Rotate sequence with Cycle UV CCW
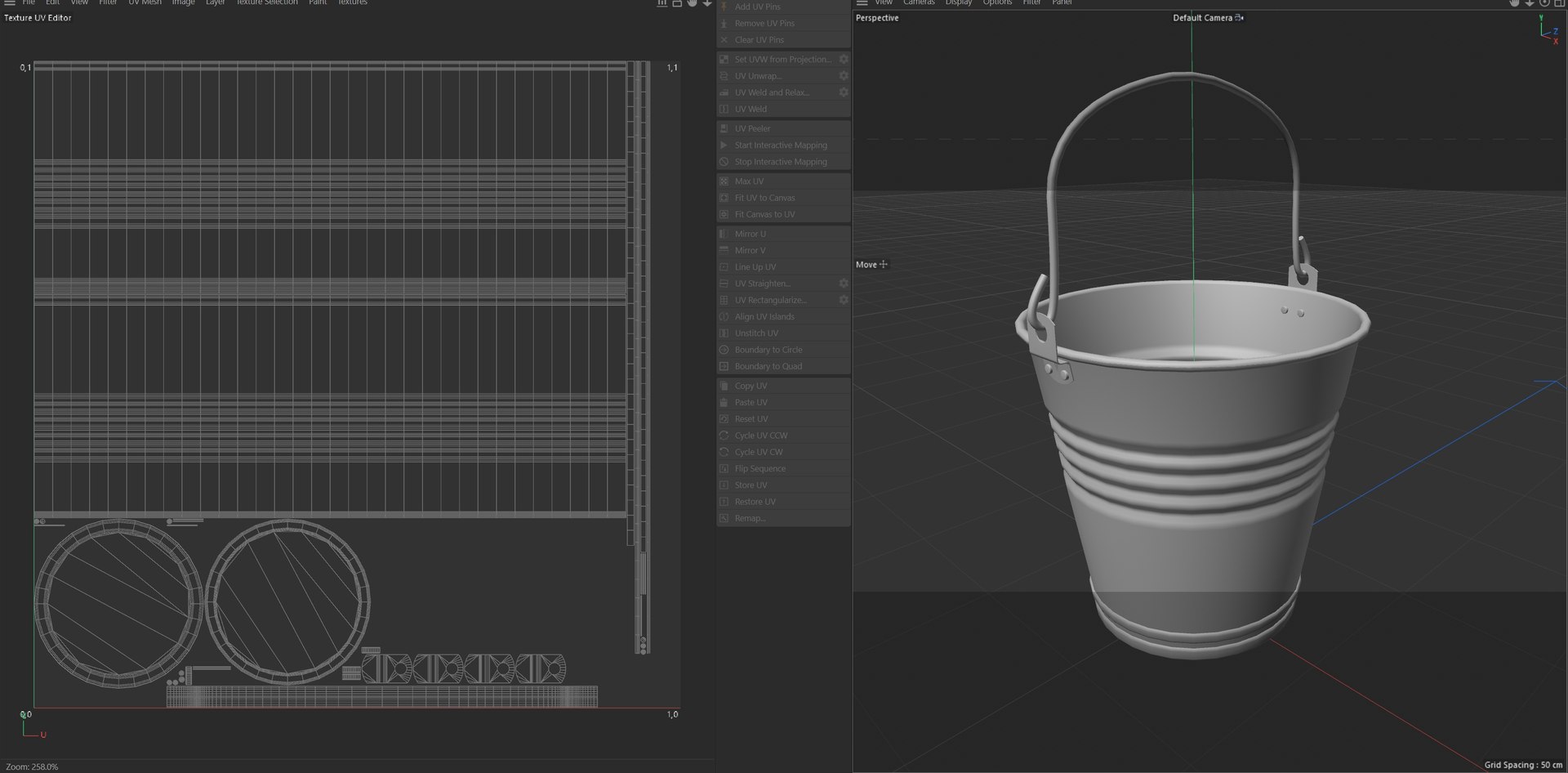The height and width of the screenshot is (773, 1568). [x=784, y=436]
